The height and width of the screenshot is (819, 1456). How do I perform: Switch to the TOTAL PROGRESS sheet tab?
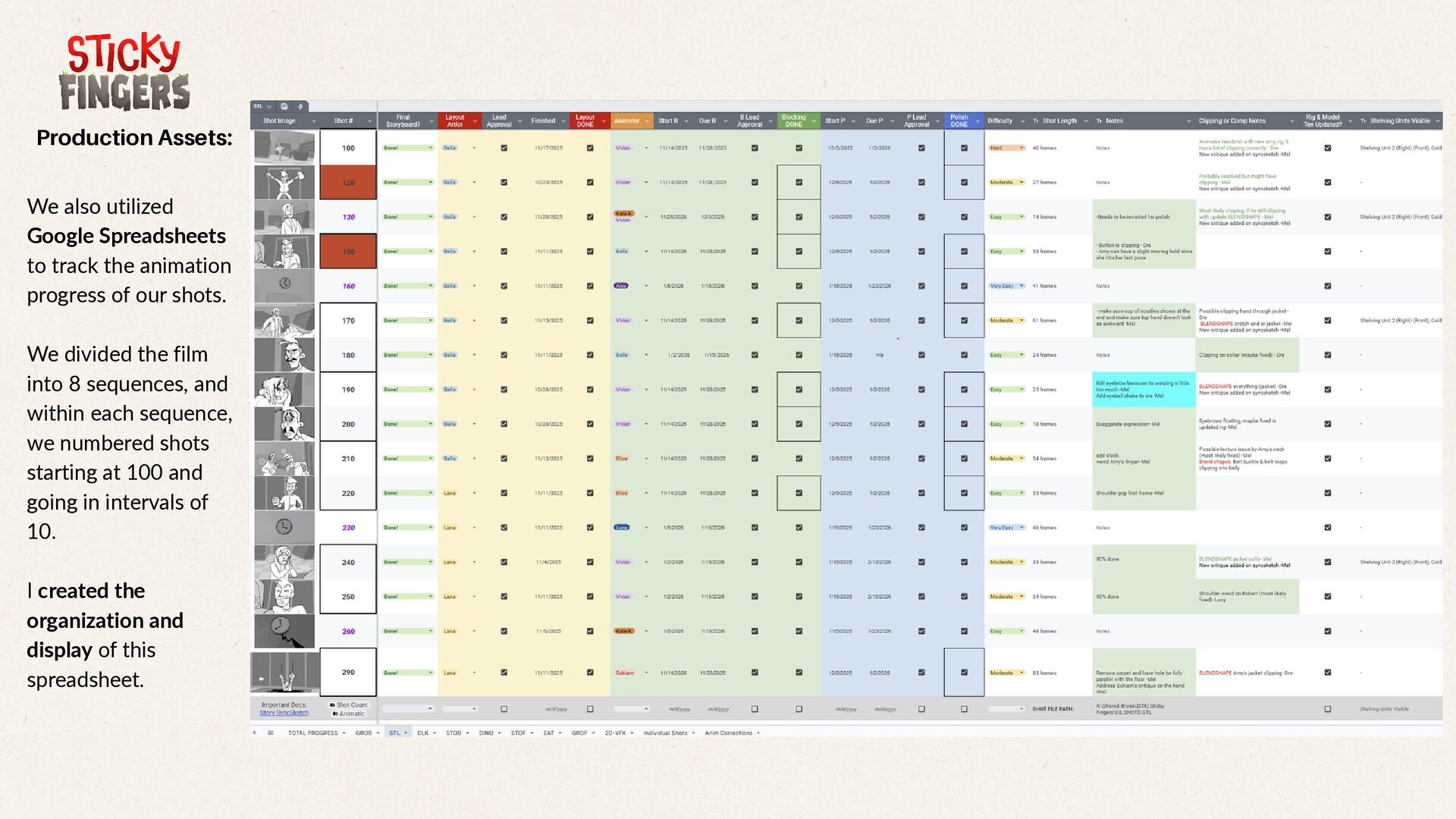[x=313, y=733]
